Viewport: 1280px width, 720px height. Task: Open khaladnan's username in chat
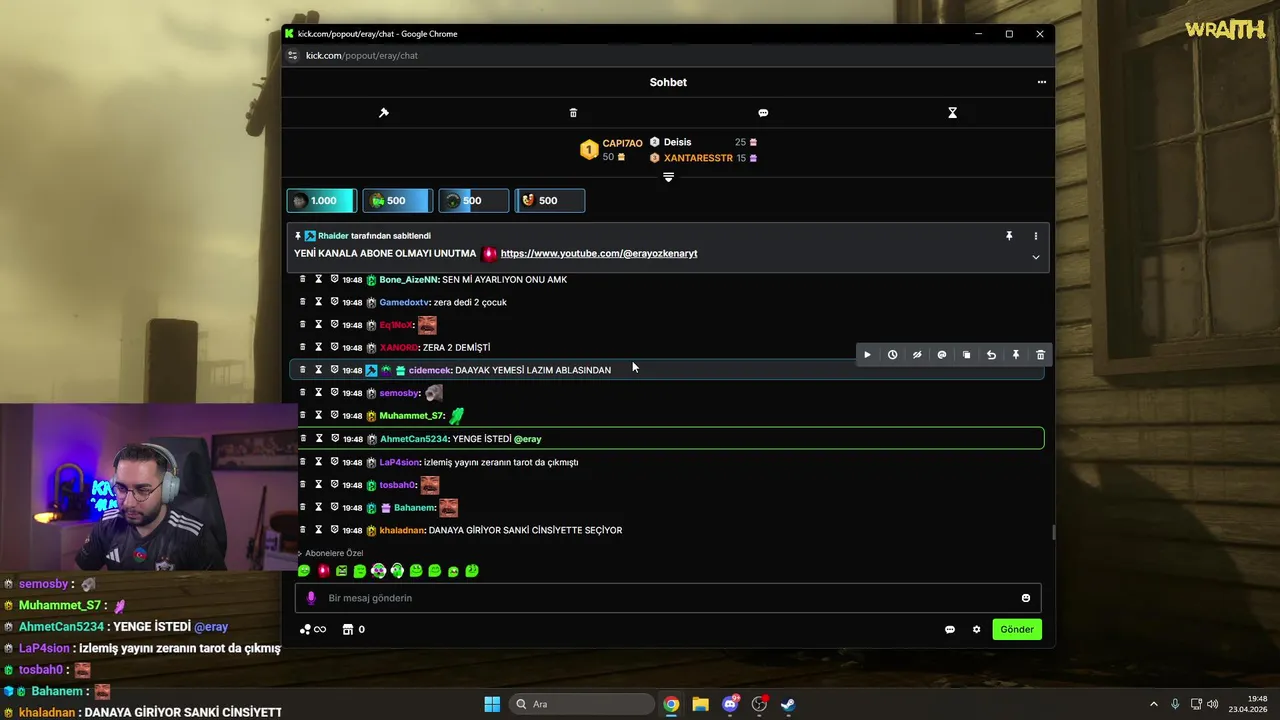point(402,530)
